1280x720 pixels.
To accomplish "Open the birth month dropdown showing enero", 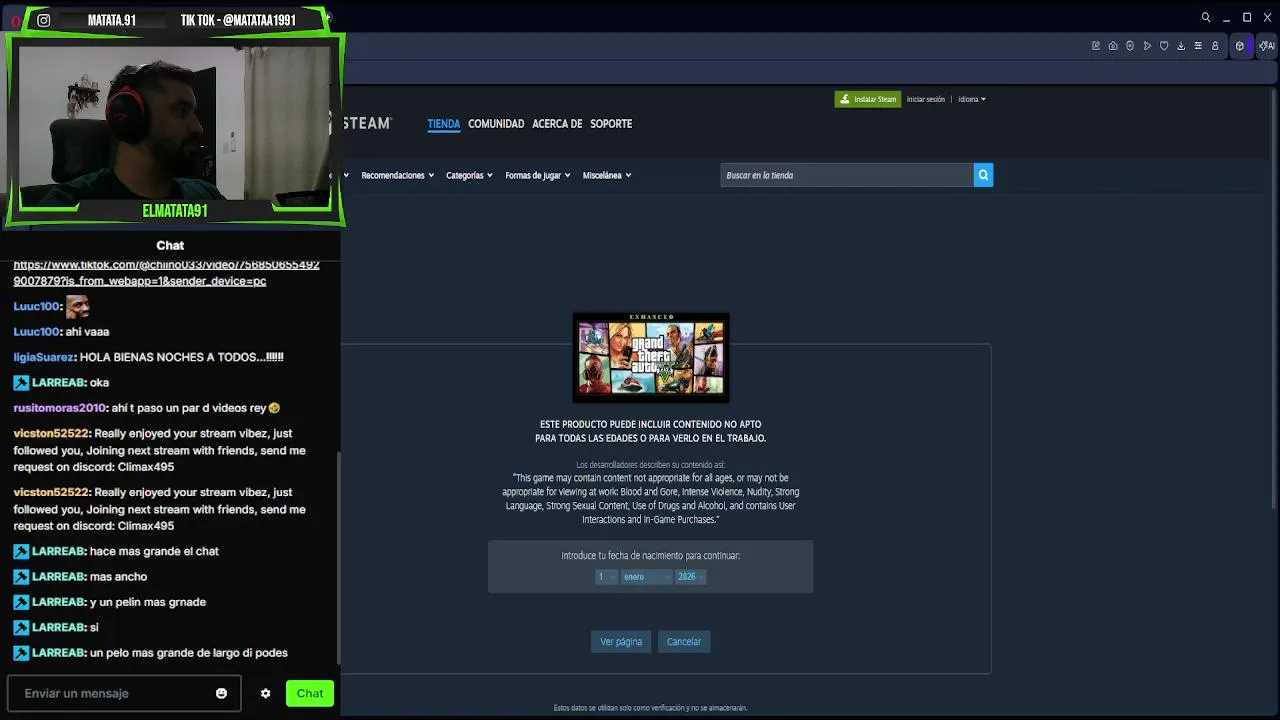I will 646,577.
